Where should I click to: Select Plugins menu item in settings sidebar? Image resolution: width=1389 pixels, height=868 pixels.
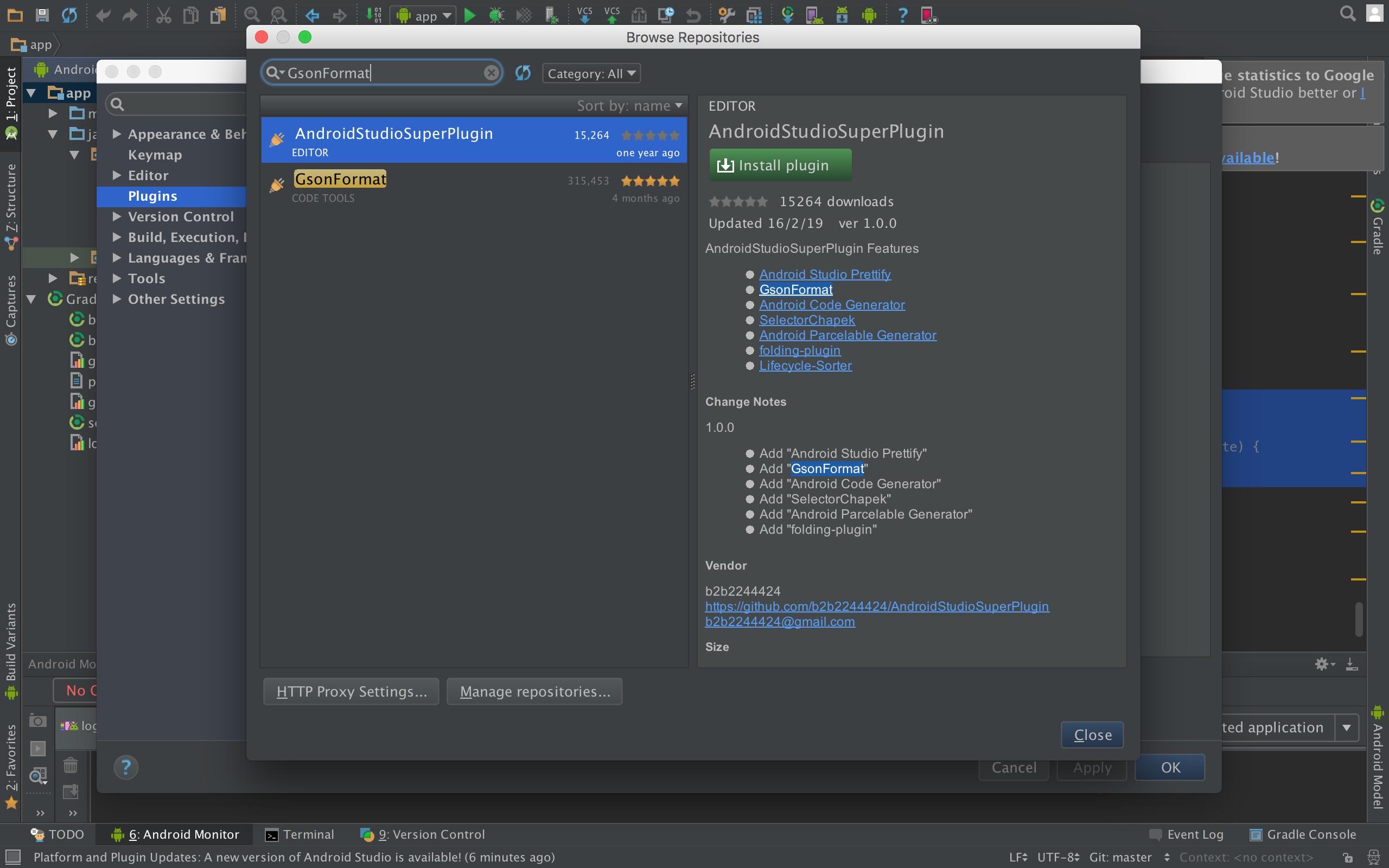coord(152,196)
